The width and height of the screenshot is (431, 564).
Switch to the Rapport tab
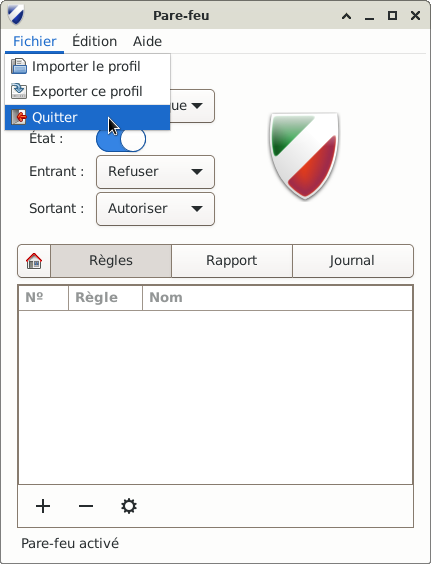(x=232, y=261)
